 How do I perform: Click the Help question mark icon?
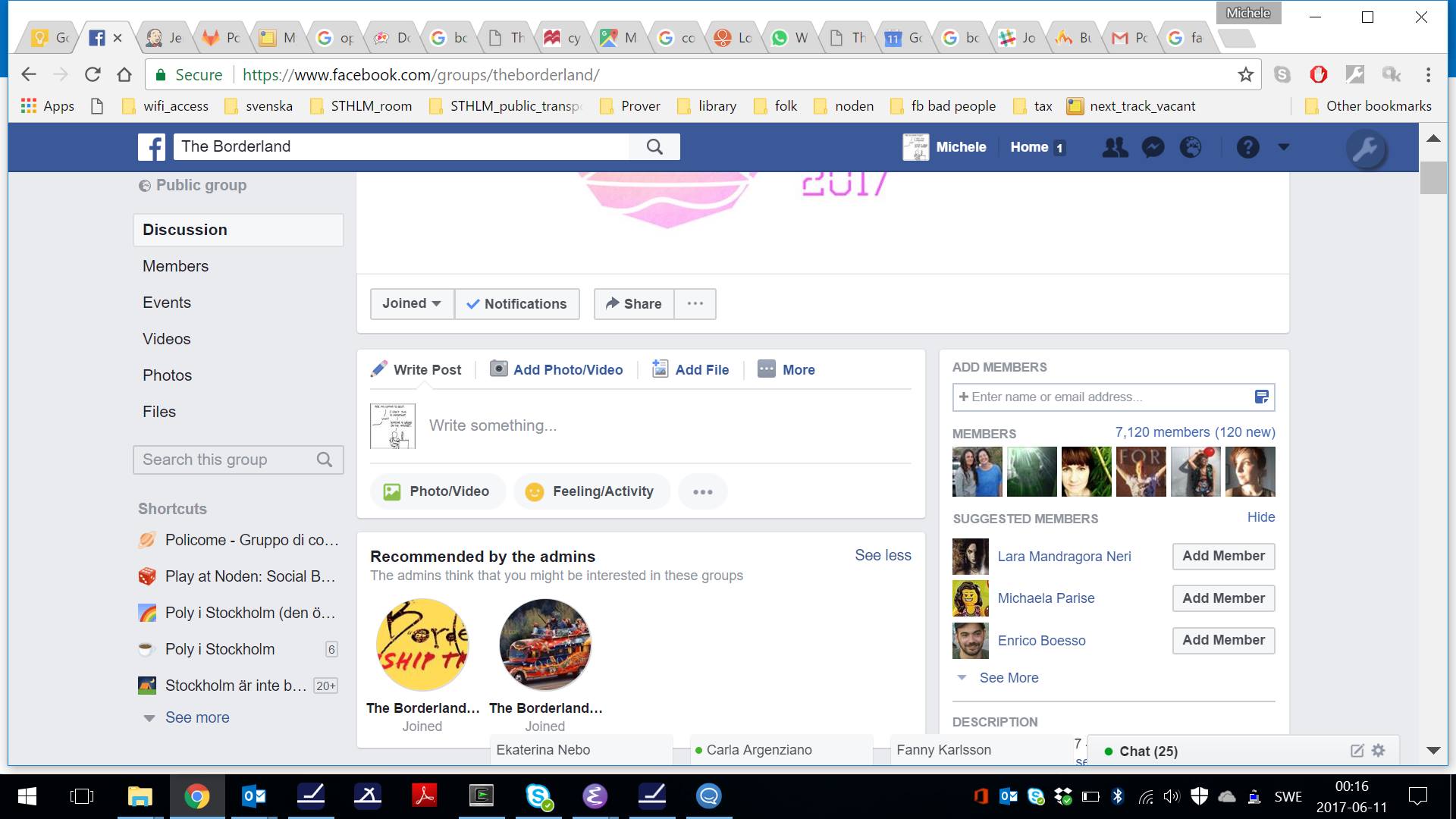click(1247, 147)
